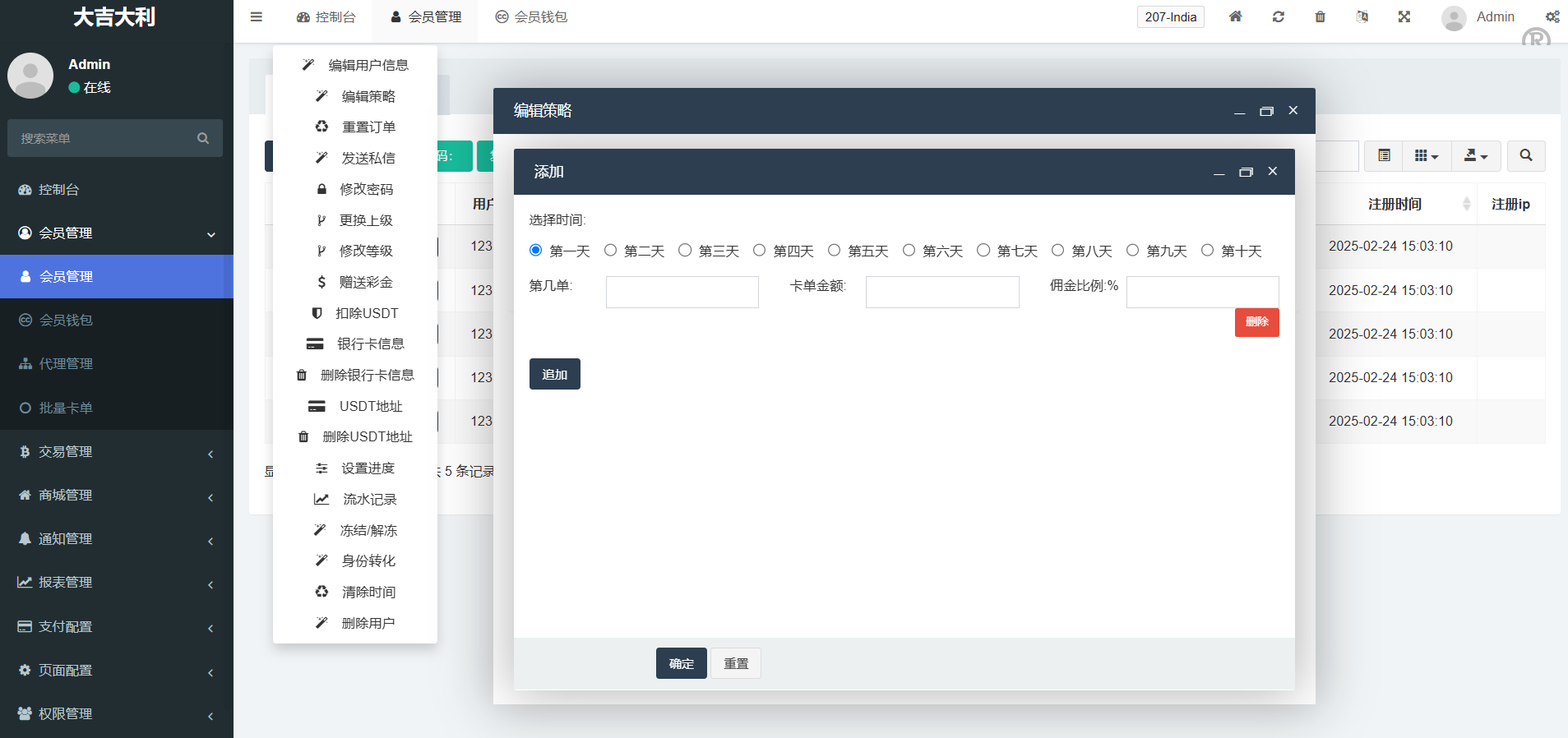Click the fullscreen expand icon

(x=1404, y=16)
